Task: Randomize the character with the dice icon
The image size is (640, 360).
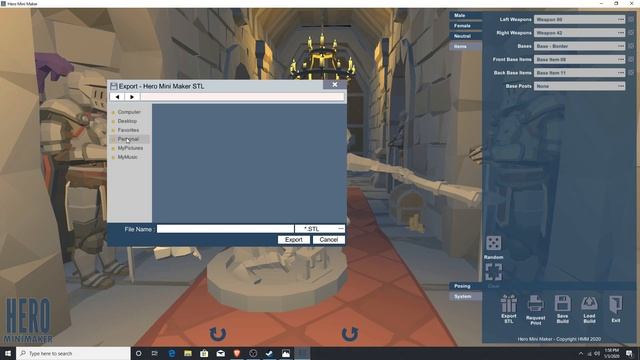Action: tap(493, 243)
